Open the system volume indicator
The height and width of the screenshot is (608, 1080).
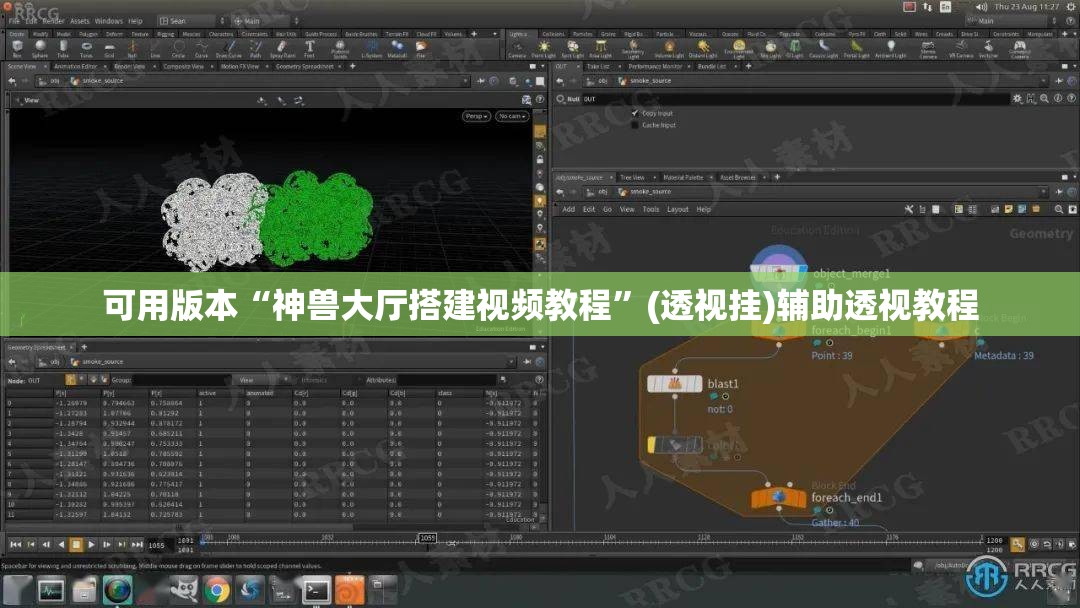tap(981, 7)
